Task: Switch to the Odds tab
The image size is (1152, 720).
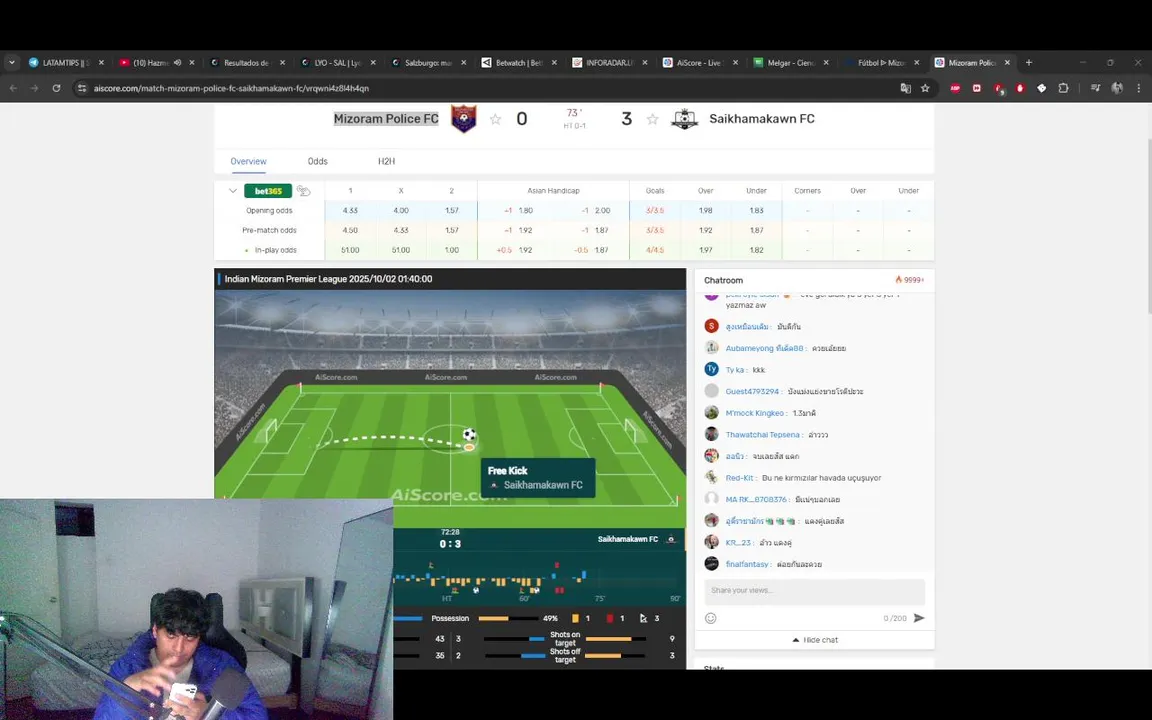Action: pos(317,161)
